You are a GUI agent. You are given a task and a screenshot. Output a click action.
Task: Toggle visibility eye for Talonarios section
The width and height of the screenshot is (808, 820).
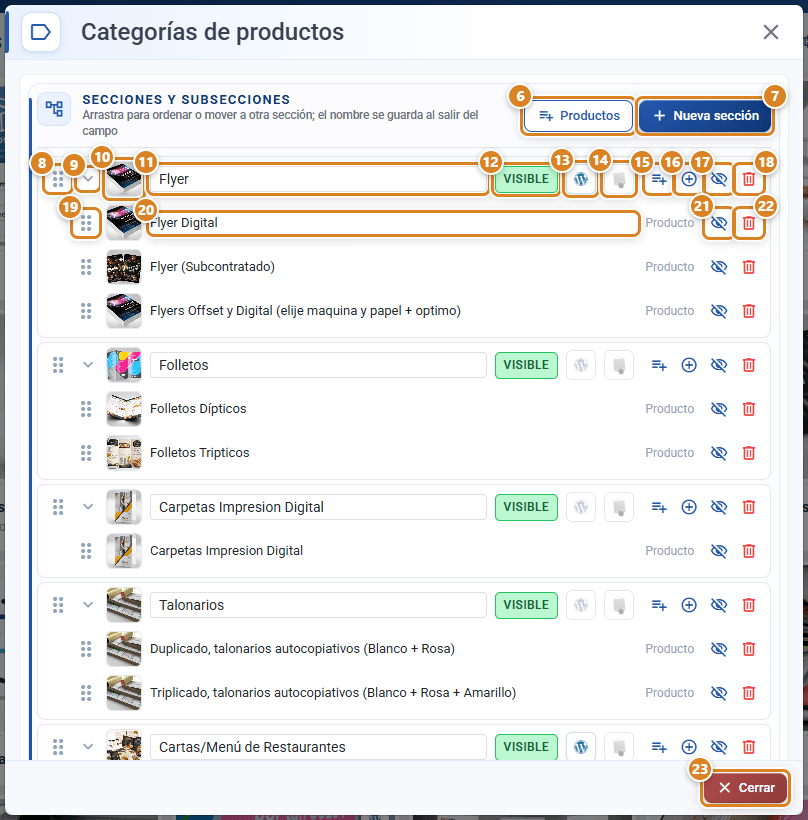719,605
